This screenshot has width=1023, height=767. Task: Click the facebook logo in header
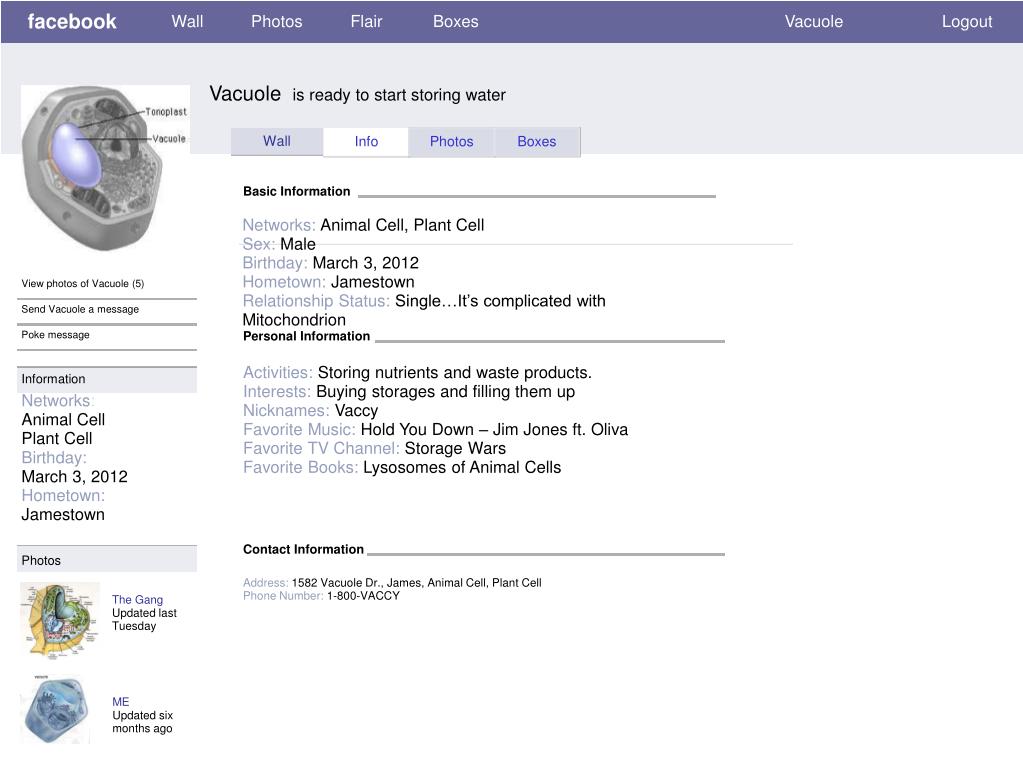[72, 22]
